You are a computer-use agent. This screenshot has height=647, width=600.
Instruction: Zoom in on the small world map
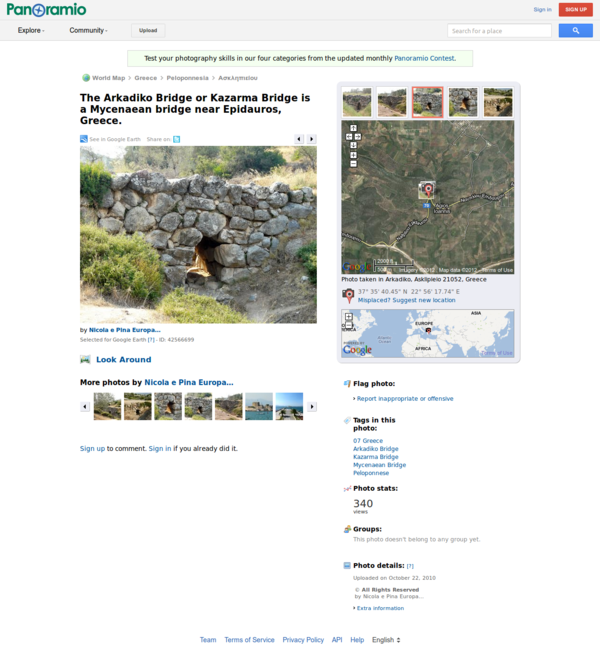coord(348,317)
